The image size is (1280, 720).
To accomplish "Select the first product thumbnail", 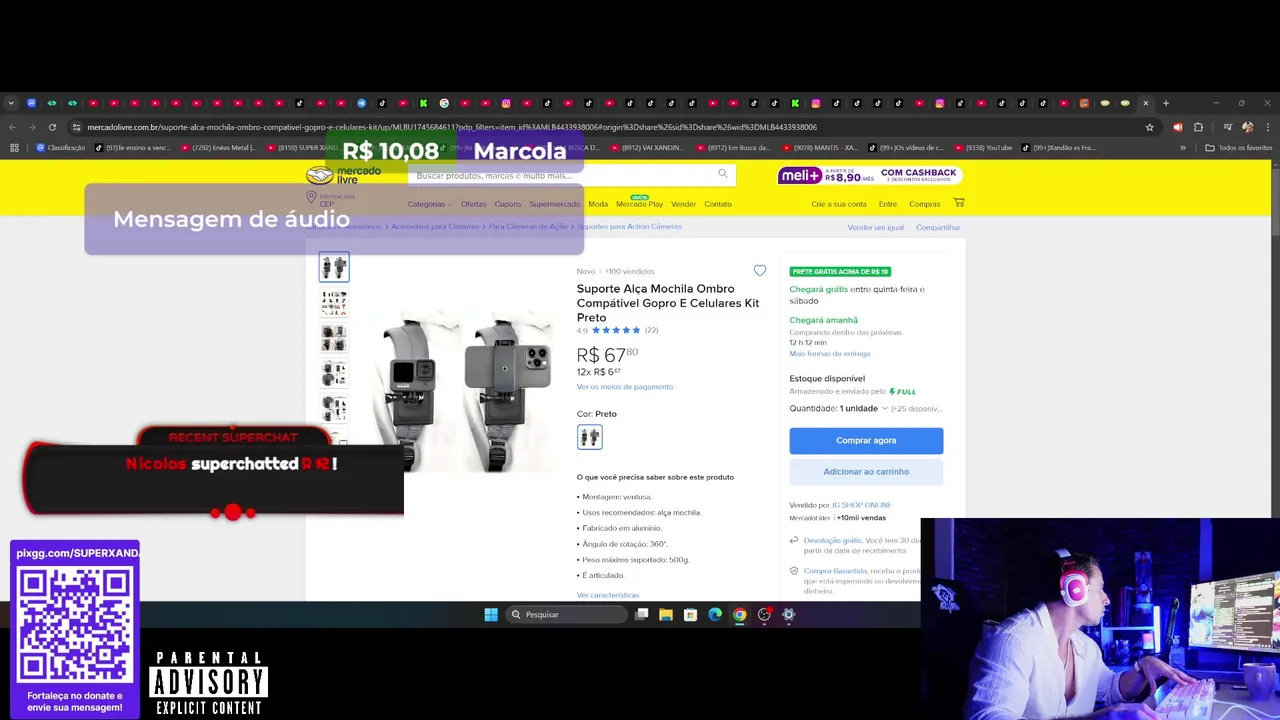I will coord(334,267).
